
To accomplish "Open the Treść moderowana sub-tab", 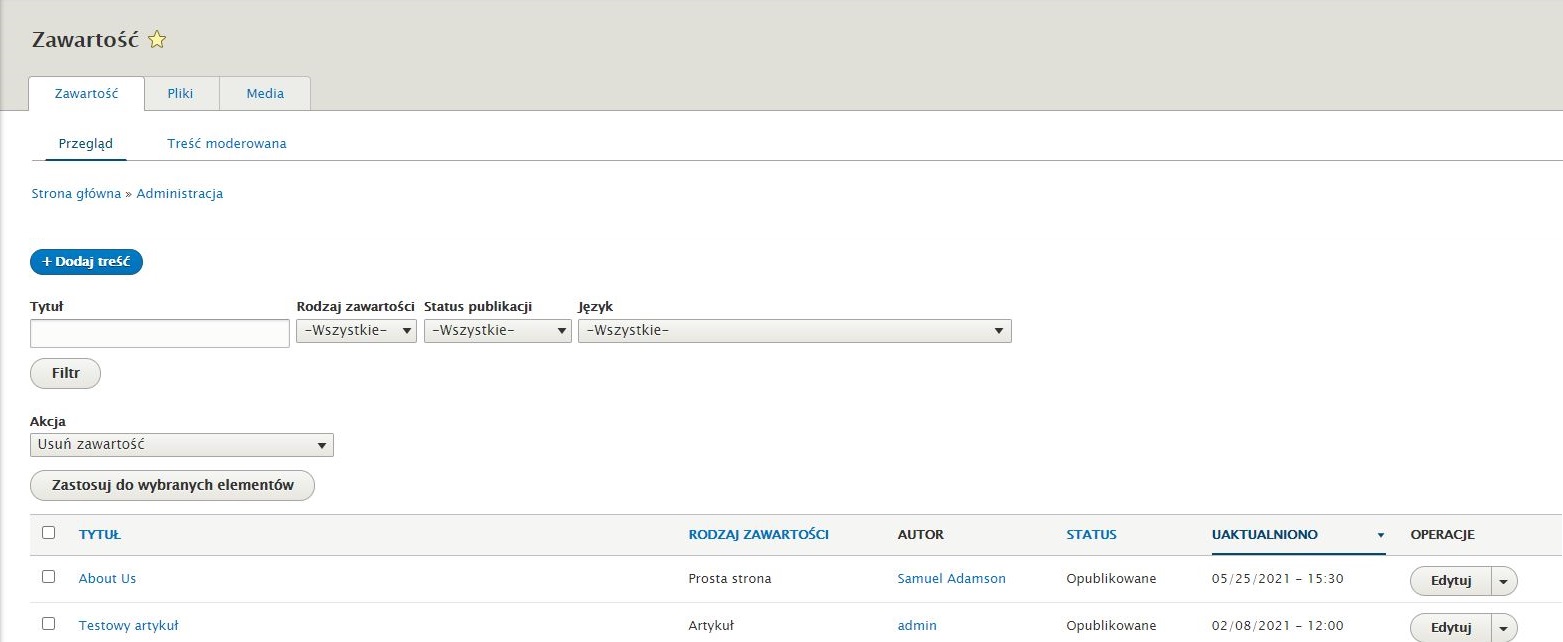I will (x=227, y=144).
